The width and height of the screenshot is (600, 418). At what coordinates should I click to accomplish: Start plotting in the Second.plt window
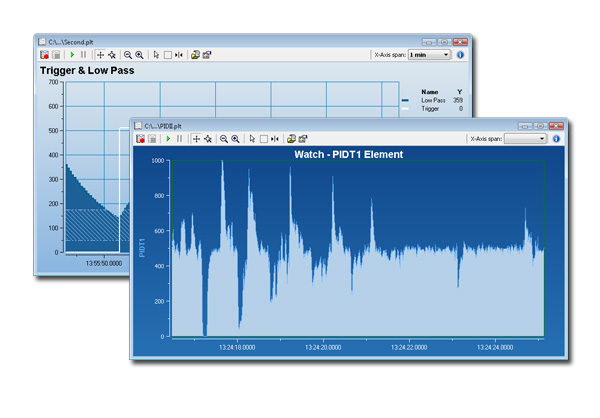72,55
